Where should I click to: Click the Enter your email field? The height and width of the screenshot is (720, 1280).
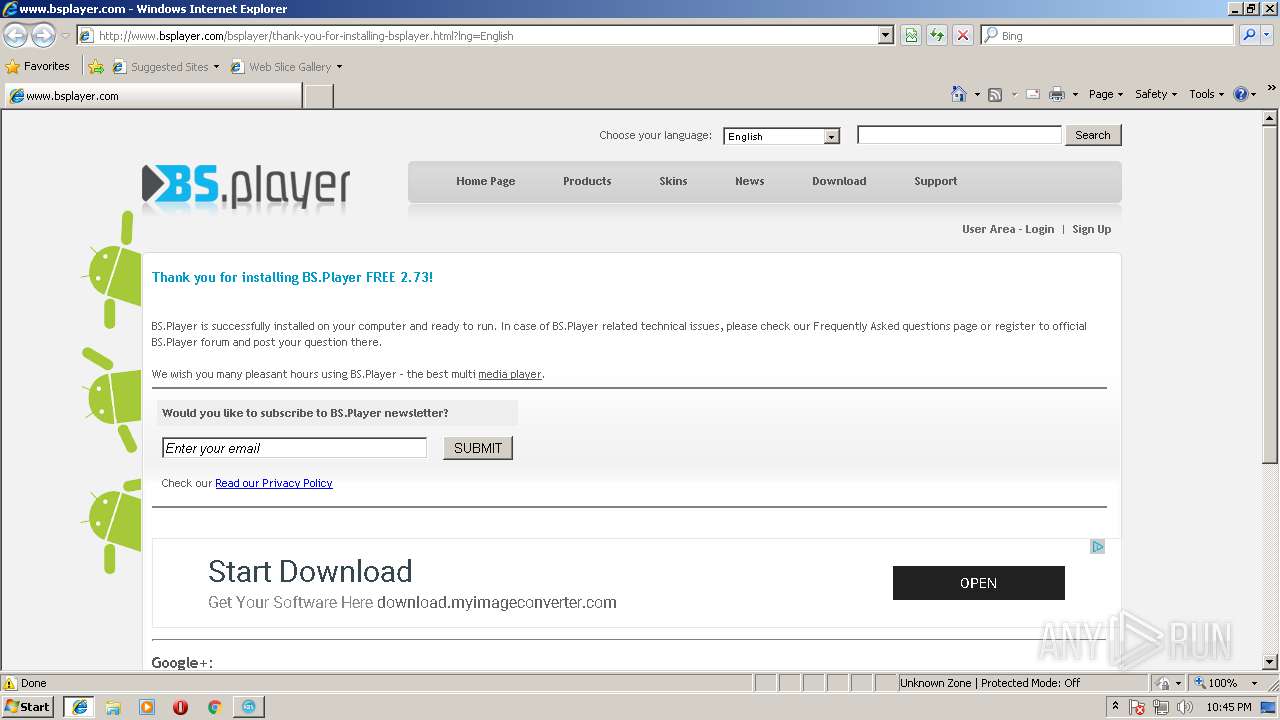[294, 448]
